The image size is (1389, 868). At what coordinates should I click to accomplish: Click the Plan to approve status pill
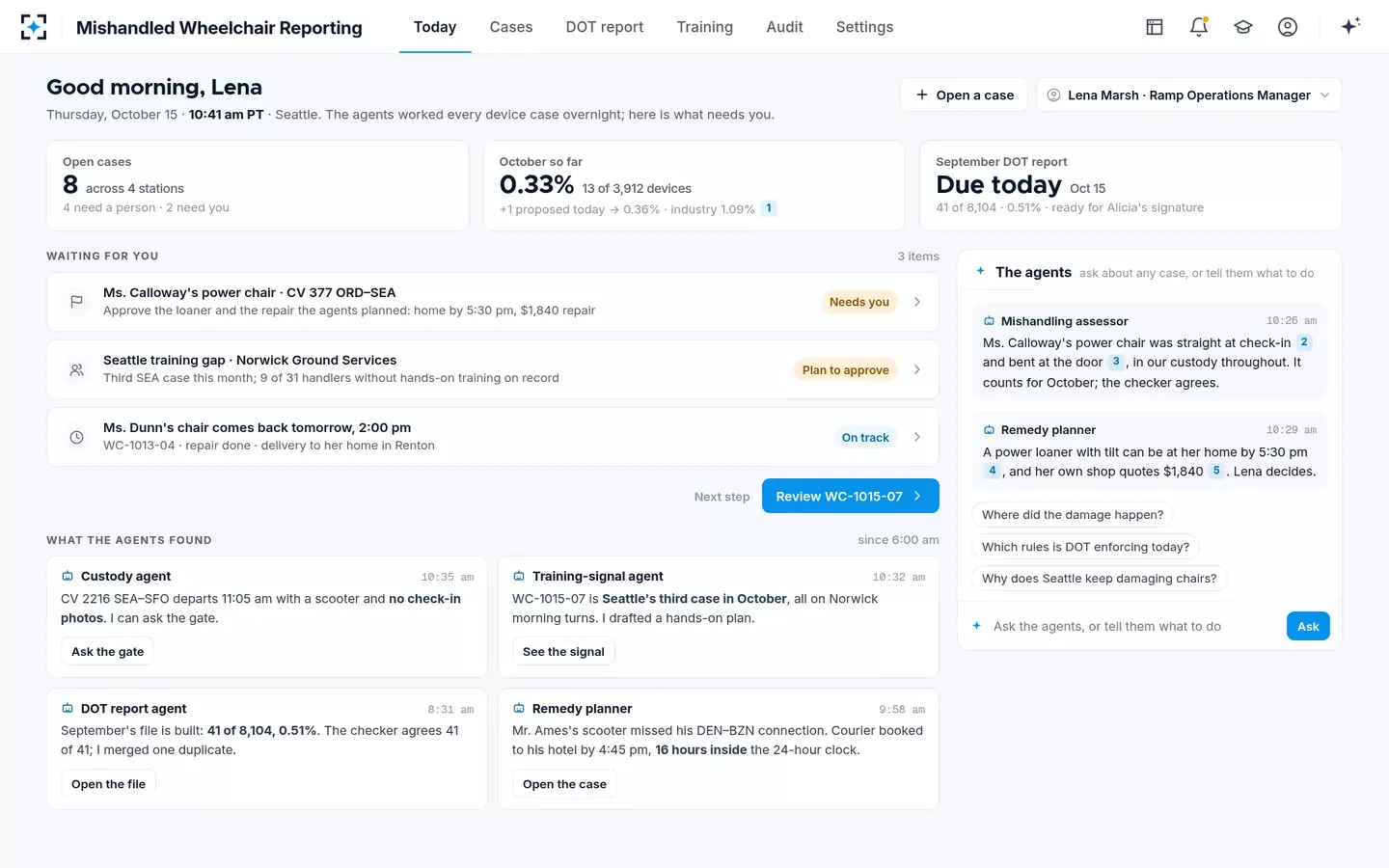846,369
